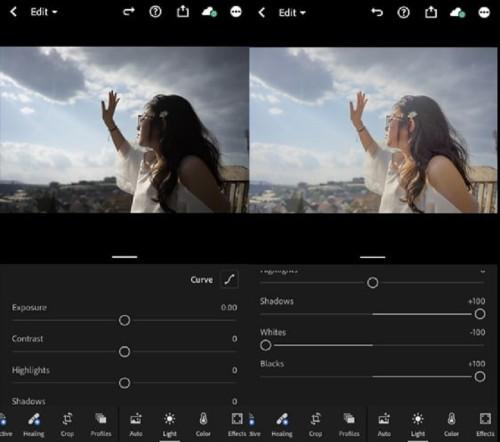This screenshot has height=442, width=500.
Task: Tap cloud sync icon in right screen
Action: tap(457, 13)
